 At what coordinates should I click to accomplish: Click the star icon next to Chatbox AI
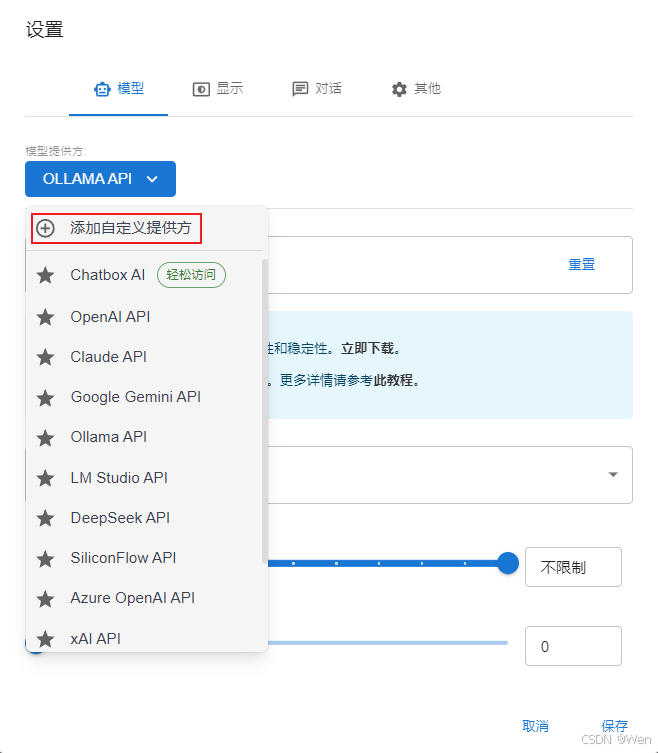tap(46, 275)
